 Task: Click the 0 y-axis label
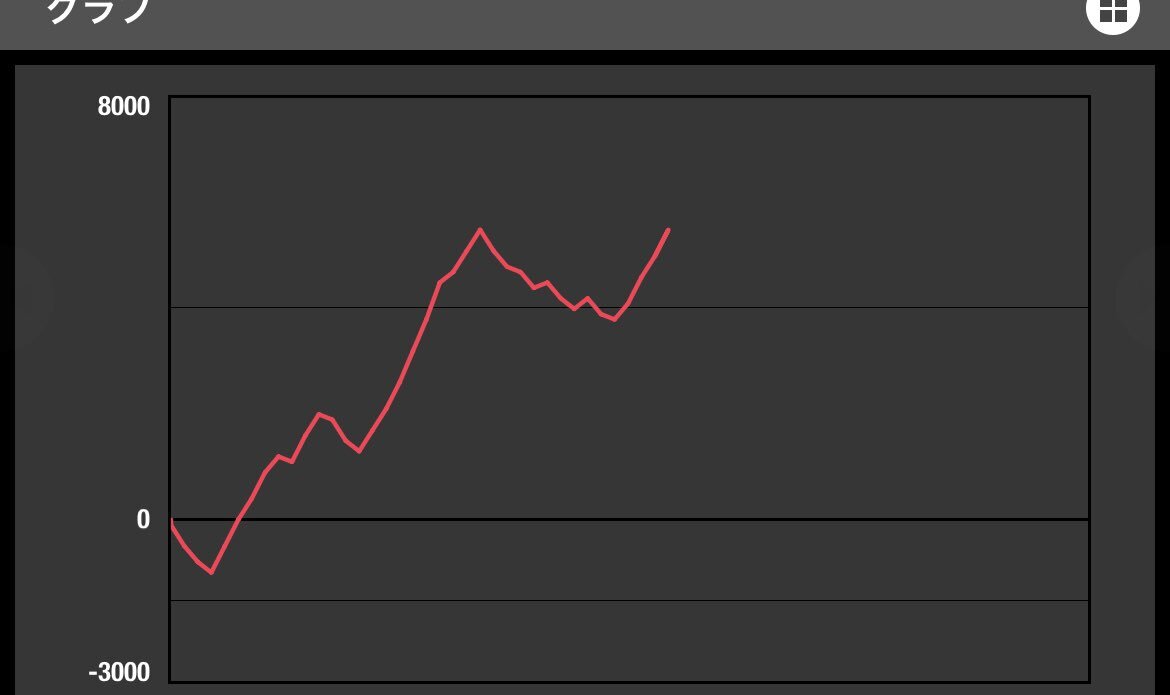[x=143, y=520]
